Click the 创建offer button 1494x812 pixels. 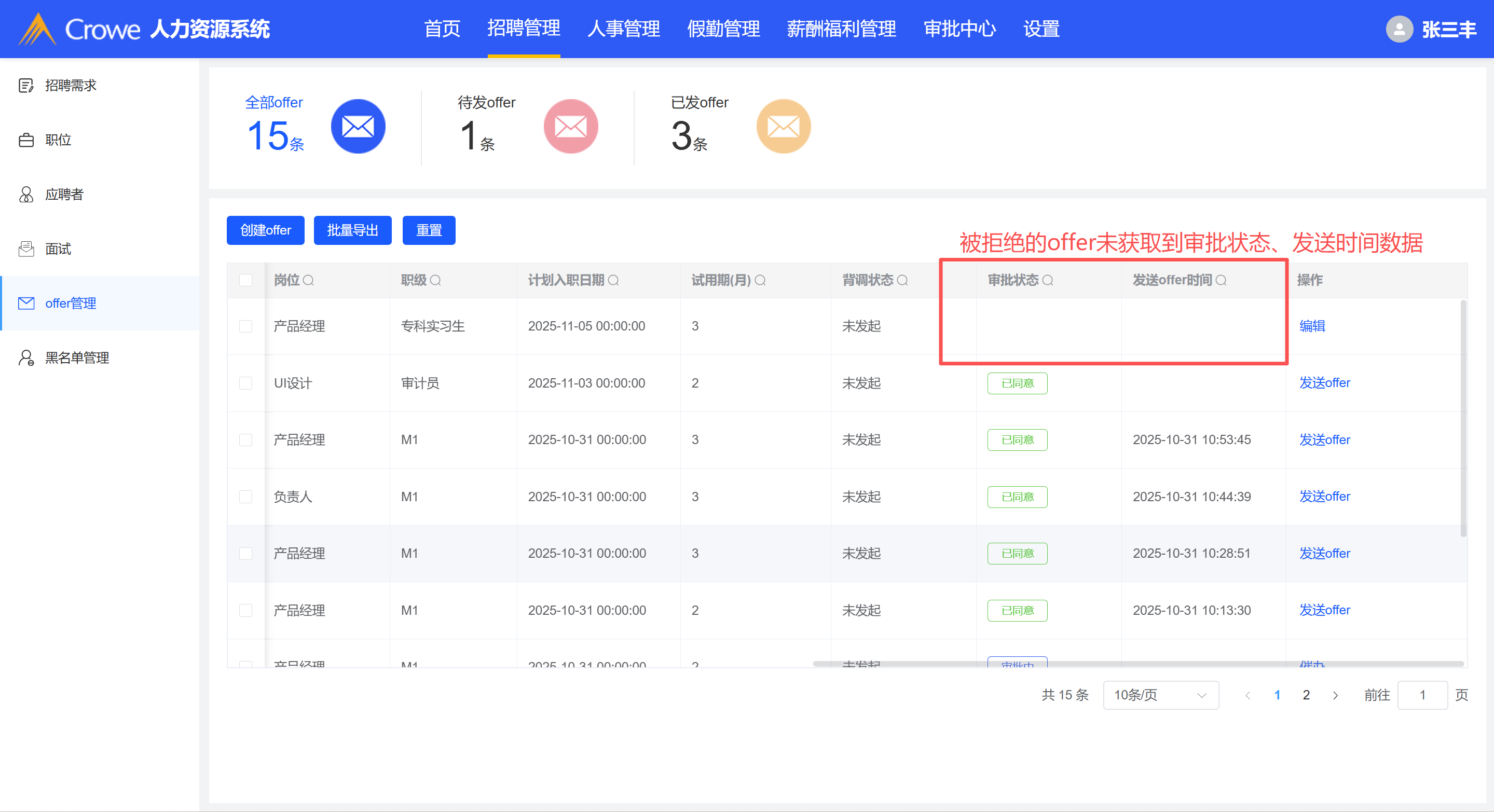[265, 230]
